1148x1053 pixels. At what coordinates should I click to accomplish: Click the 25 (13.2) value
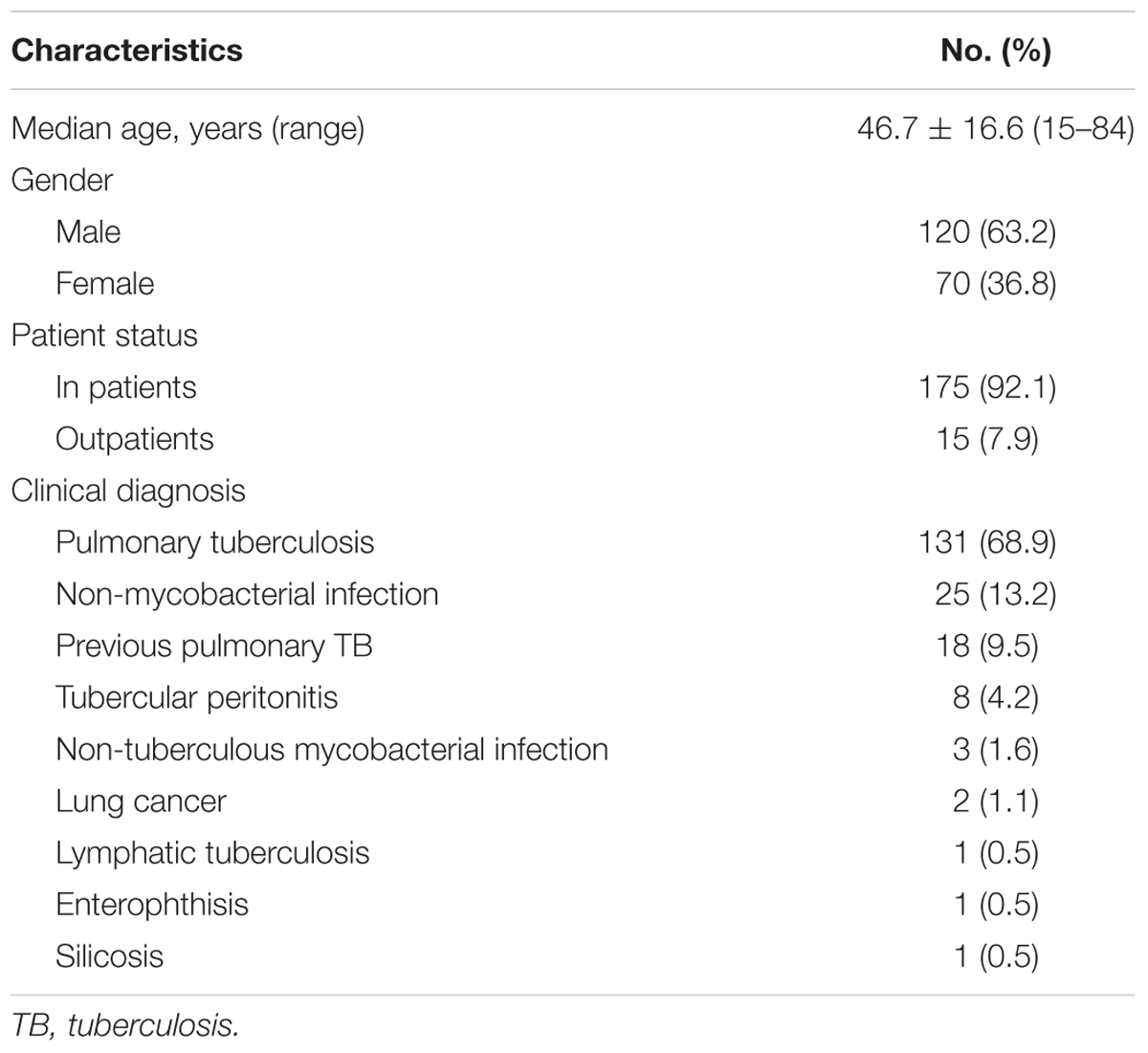(996, 594)
